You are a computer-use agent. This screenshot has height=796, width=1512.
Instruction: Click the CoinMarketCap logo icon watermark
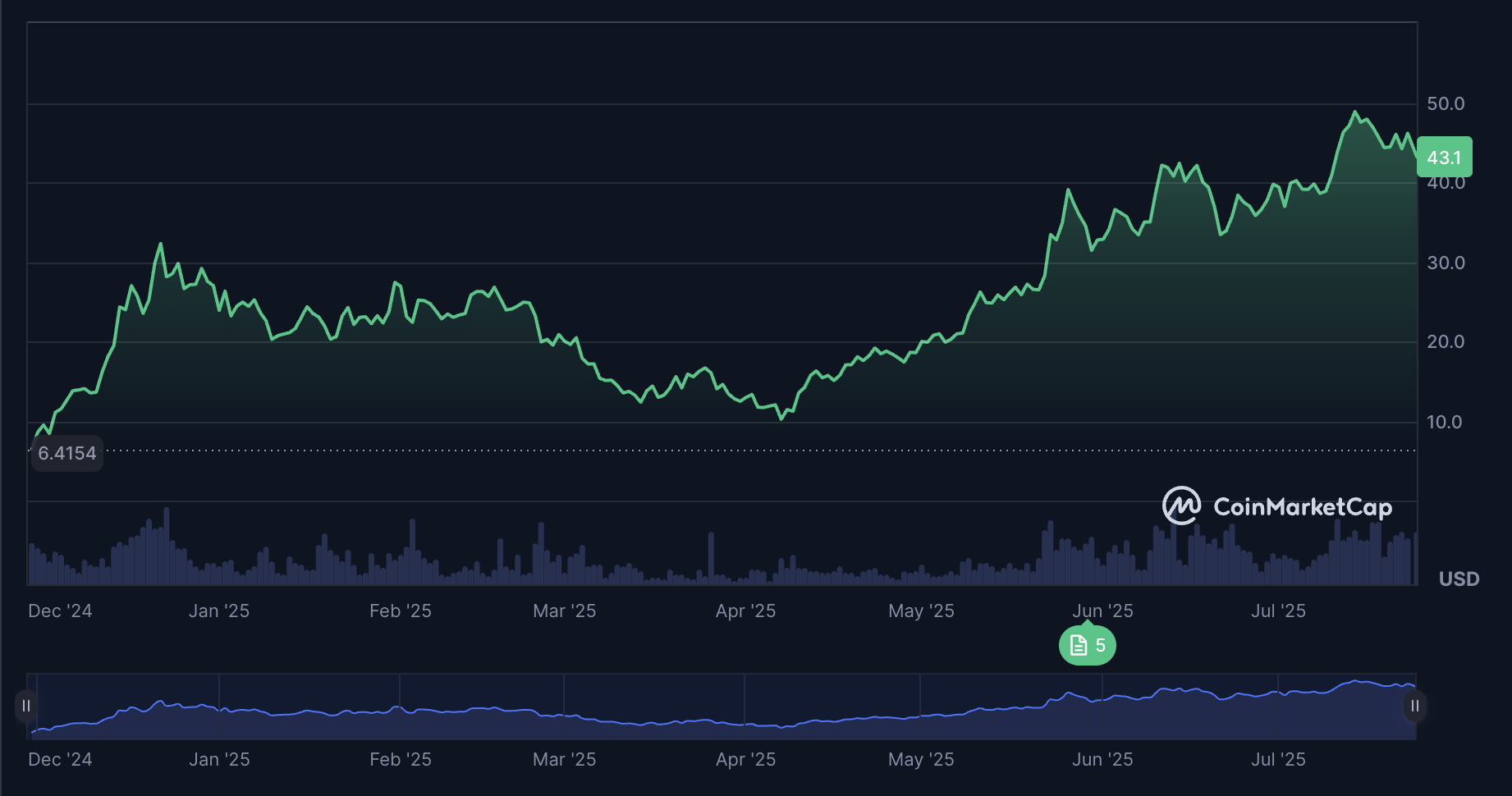[x=1181, y=506]
